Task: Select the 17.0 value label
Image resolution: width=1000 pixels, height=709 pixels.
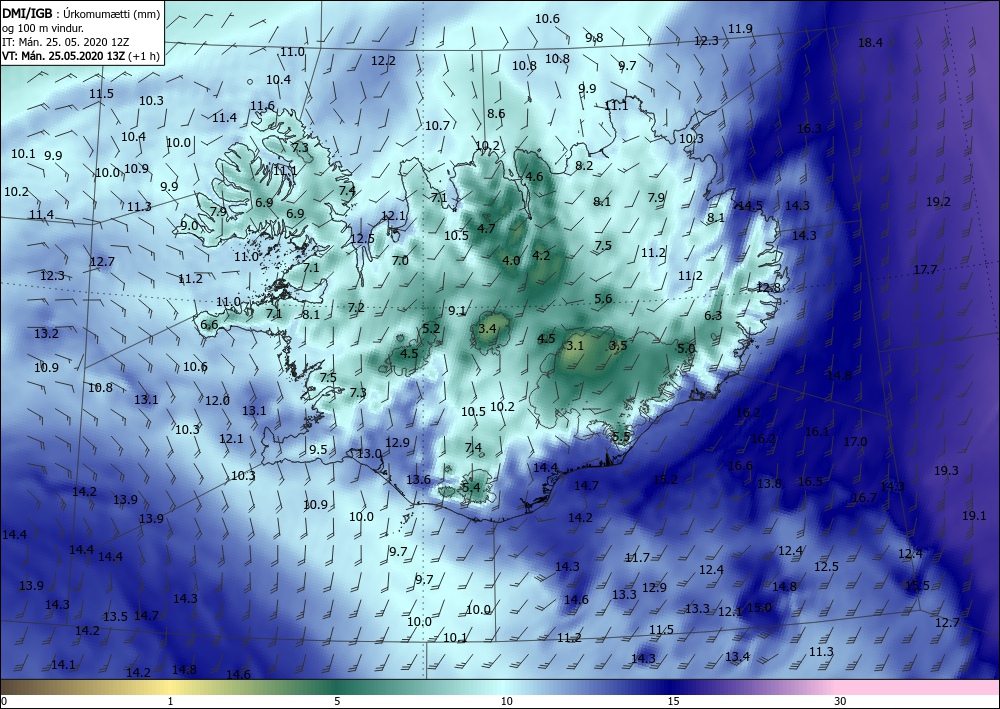Action: [x=855, y=441]
